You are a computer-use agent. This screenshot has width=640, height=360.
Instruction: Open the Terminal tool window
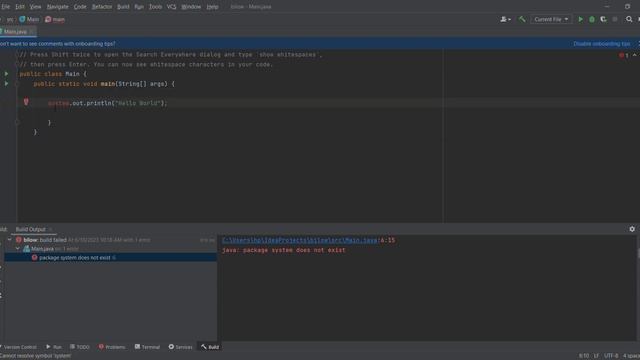147,347
